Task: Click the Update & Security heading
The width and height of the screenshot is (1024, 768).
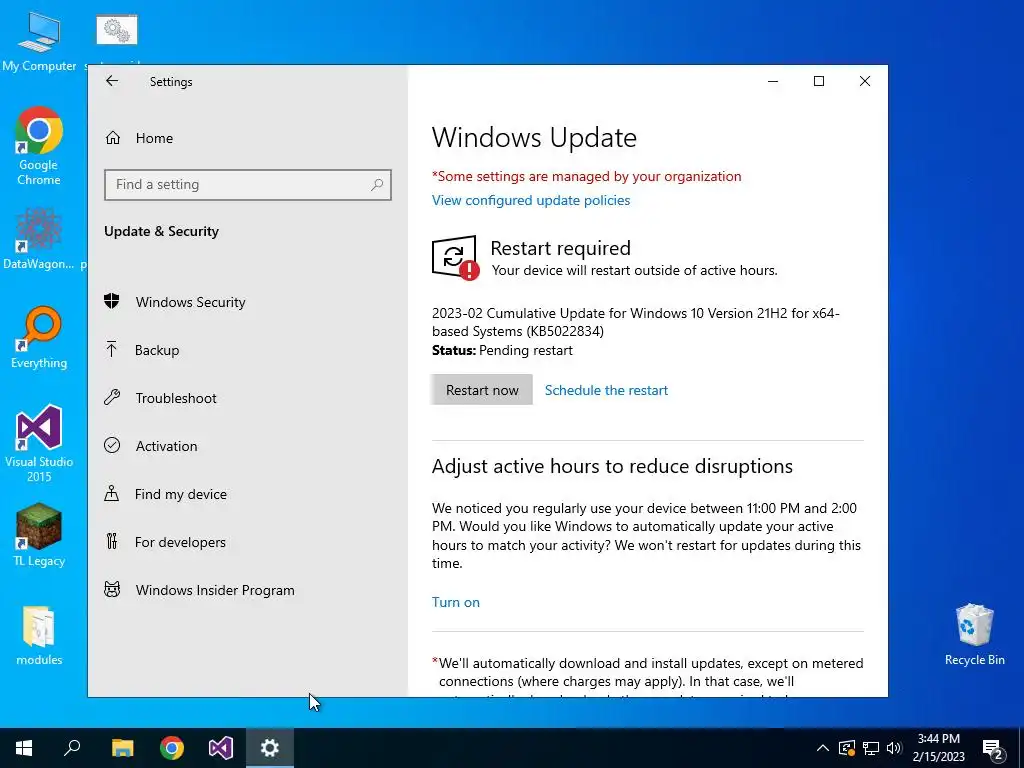Action: [x=161, y=231]
